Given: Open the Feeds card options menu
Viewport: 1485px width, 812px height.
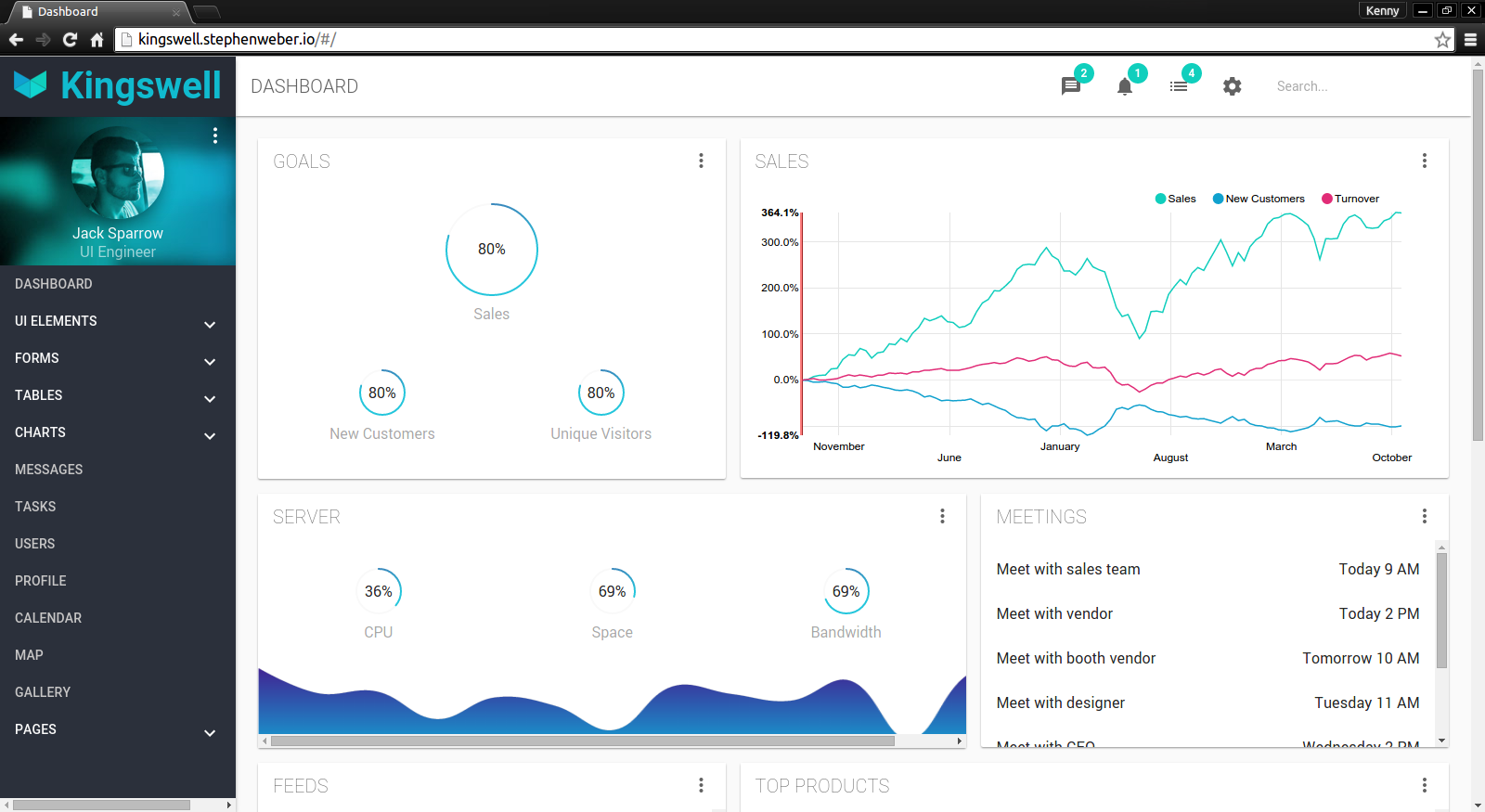Looking at the screenshot, I should point(702,785).
